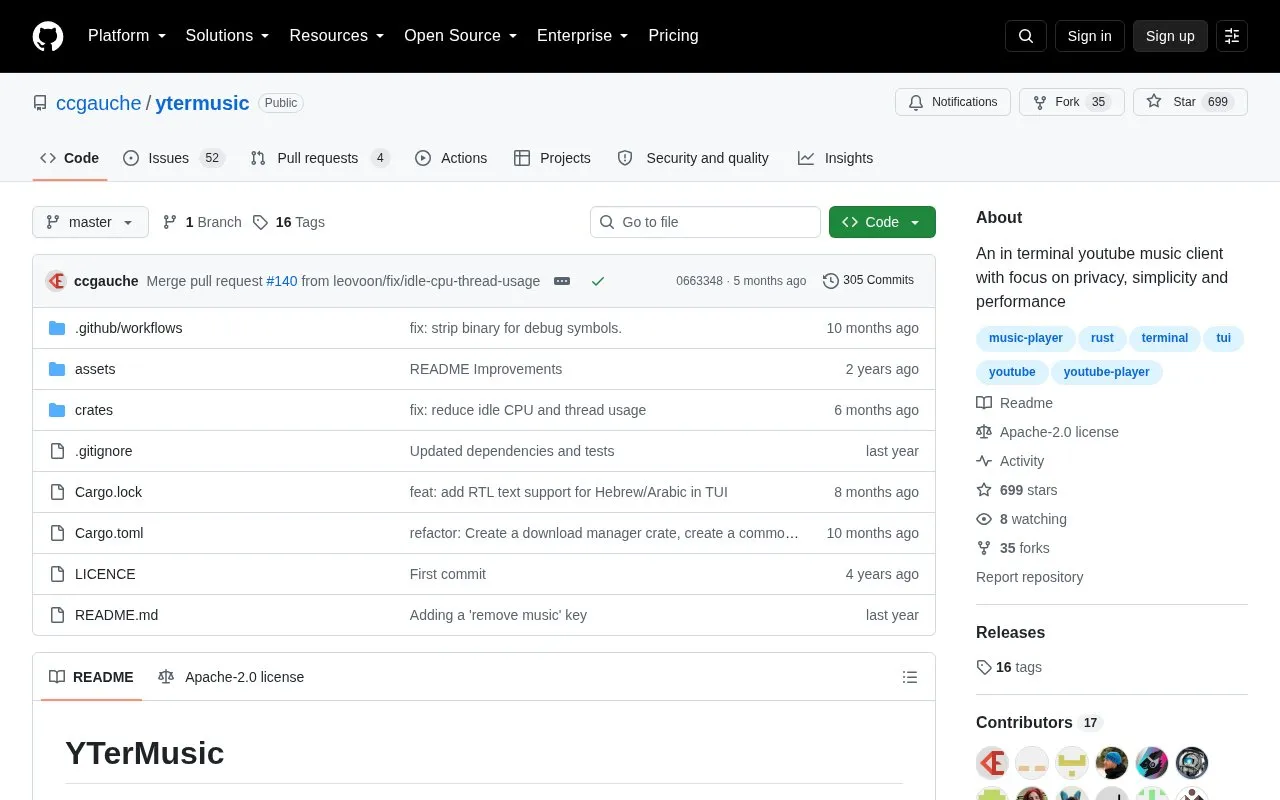Open the Pricing link
The width and height of the screenshot is (1280, 800).
(x=673, y=36)
